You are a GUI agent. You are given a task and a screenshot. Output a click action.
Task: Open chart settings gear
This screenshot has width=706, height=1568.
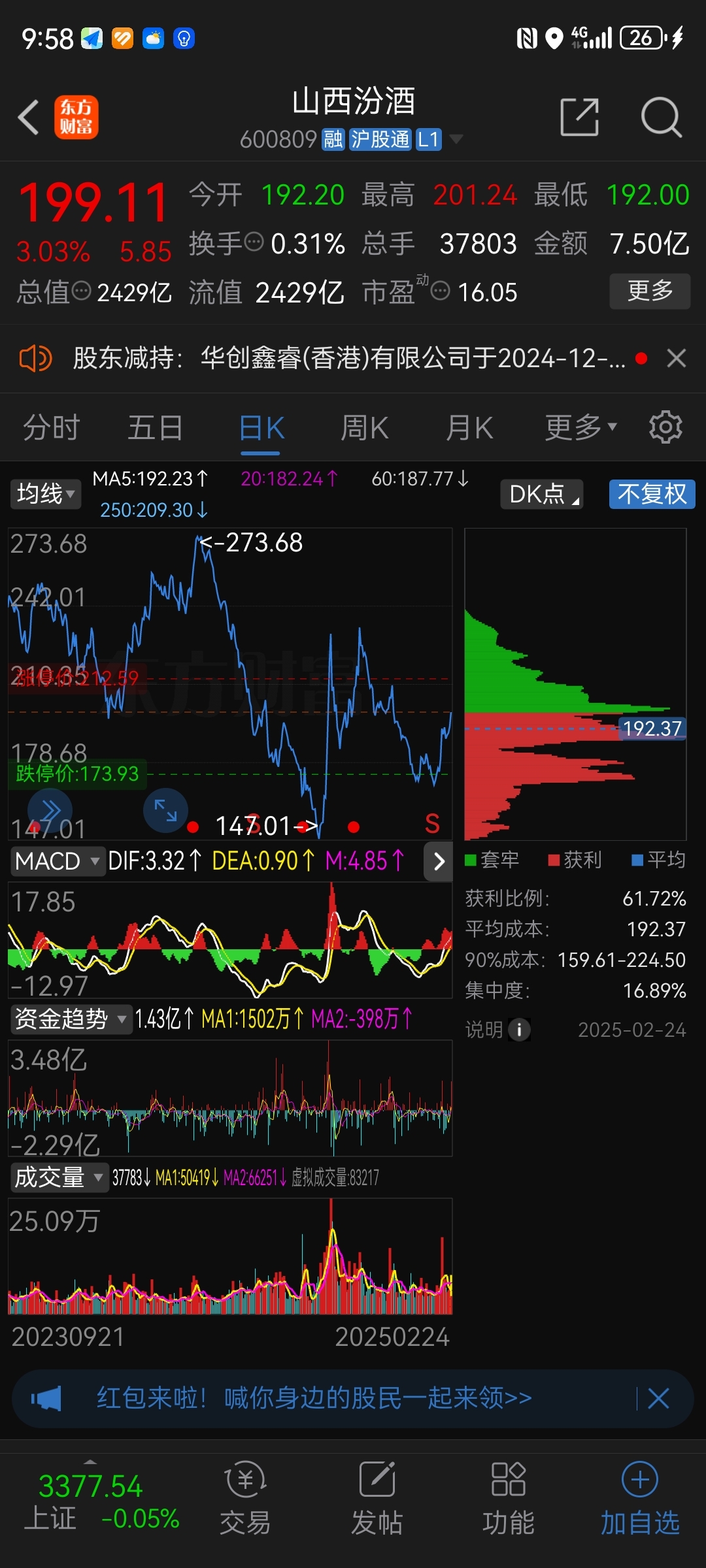(665, 427)
